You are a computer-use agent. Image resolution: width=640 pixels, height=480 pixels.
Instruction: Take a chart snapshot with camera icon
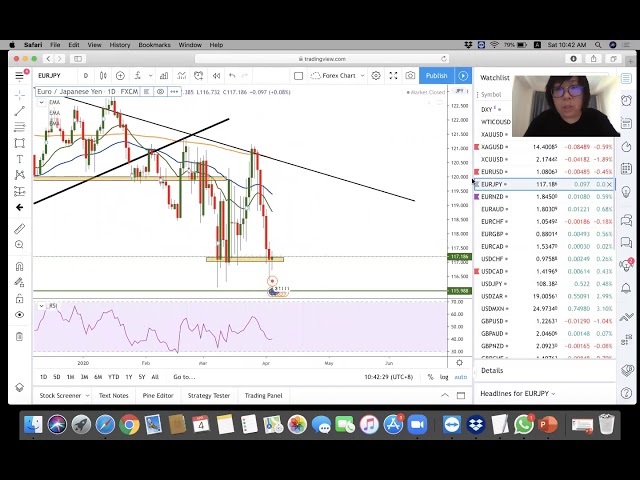coord(410,76)
